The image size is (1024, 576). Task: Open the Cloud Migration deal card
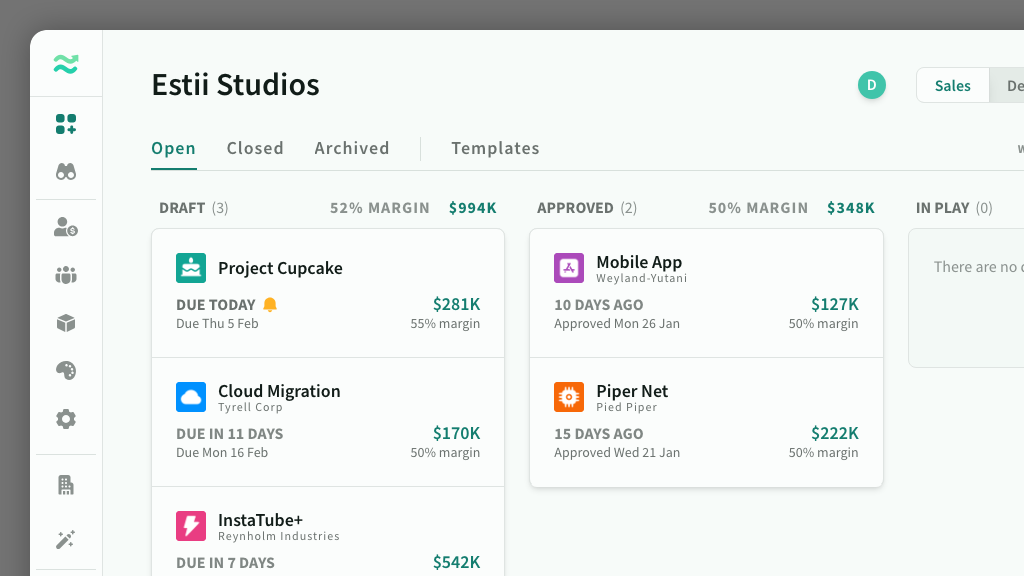coord(327,422)
